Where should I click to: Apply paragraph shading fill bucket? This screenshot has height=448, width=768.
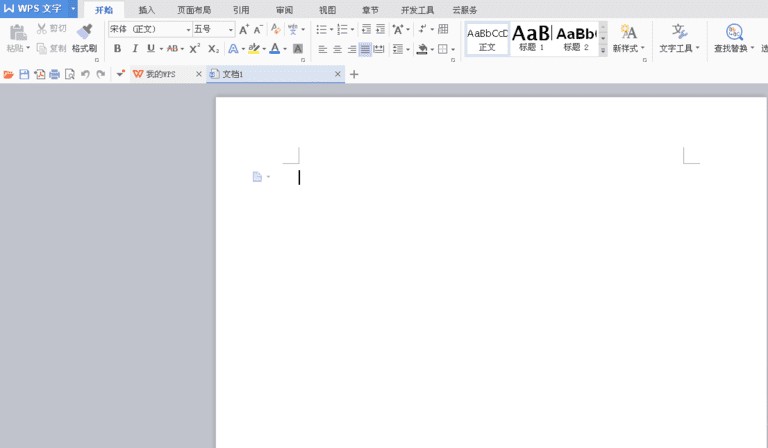pyautogui.click(x=422, y=49)
